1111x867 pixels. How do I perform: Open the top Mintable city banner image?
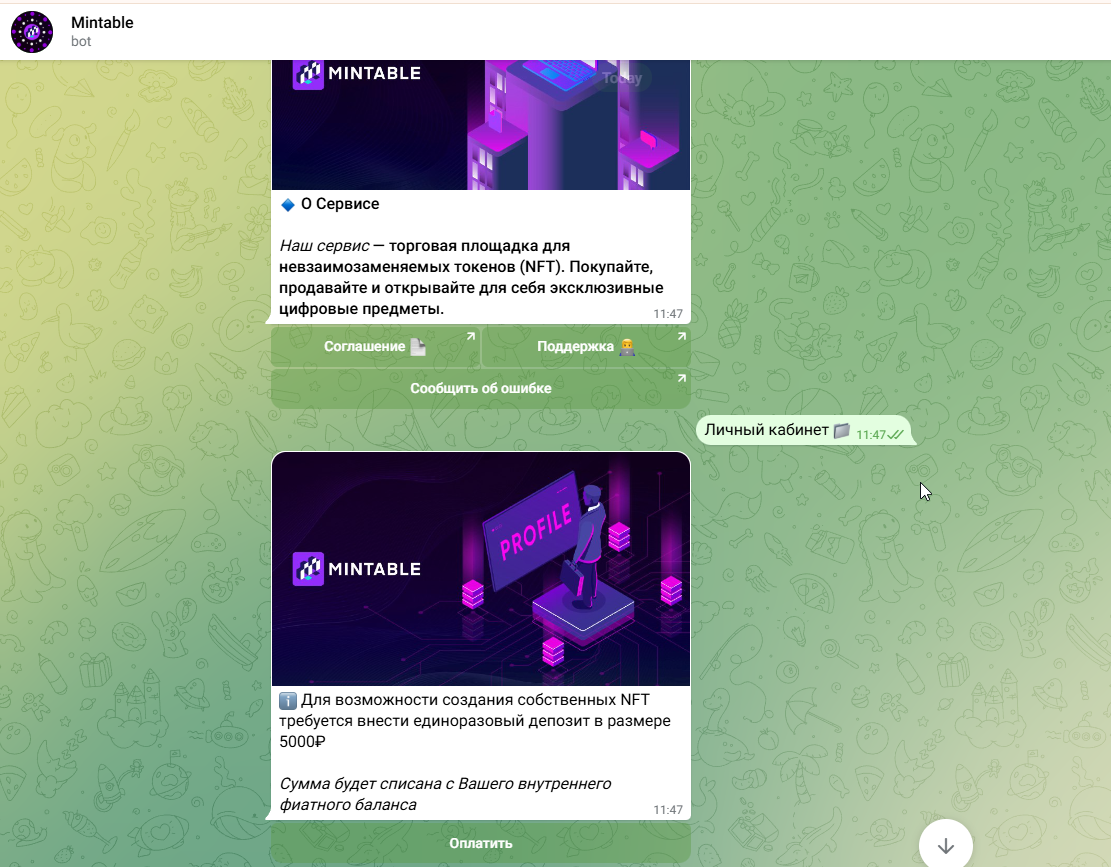pos(480,125)
